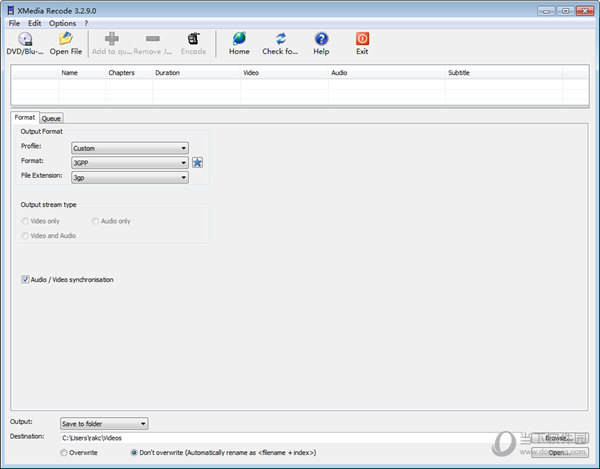Click the Video column header
This screenshot has width=600, height=469.
pos(285,73)
